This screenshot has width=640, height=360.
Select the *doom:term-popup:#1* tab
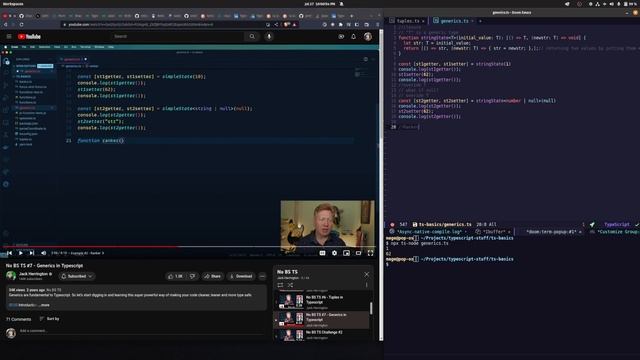point(551,232)
